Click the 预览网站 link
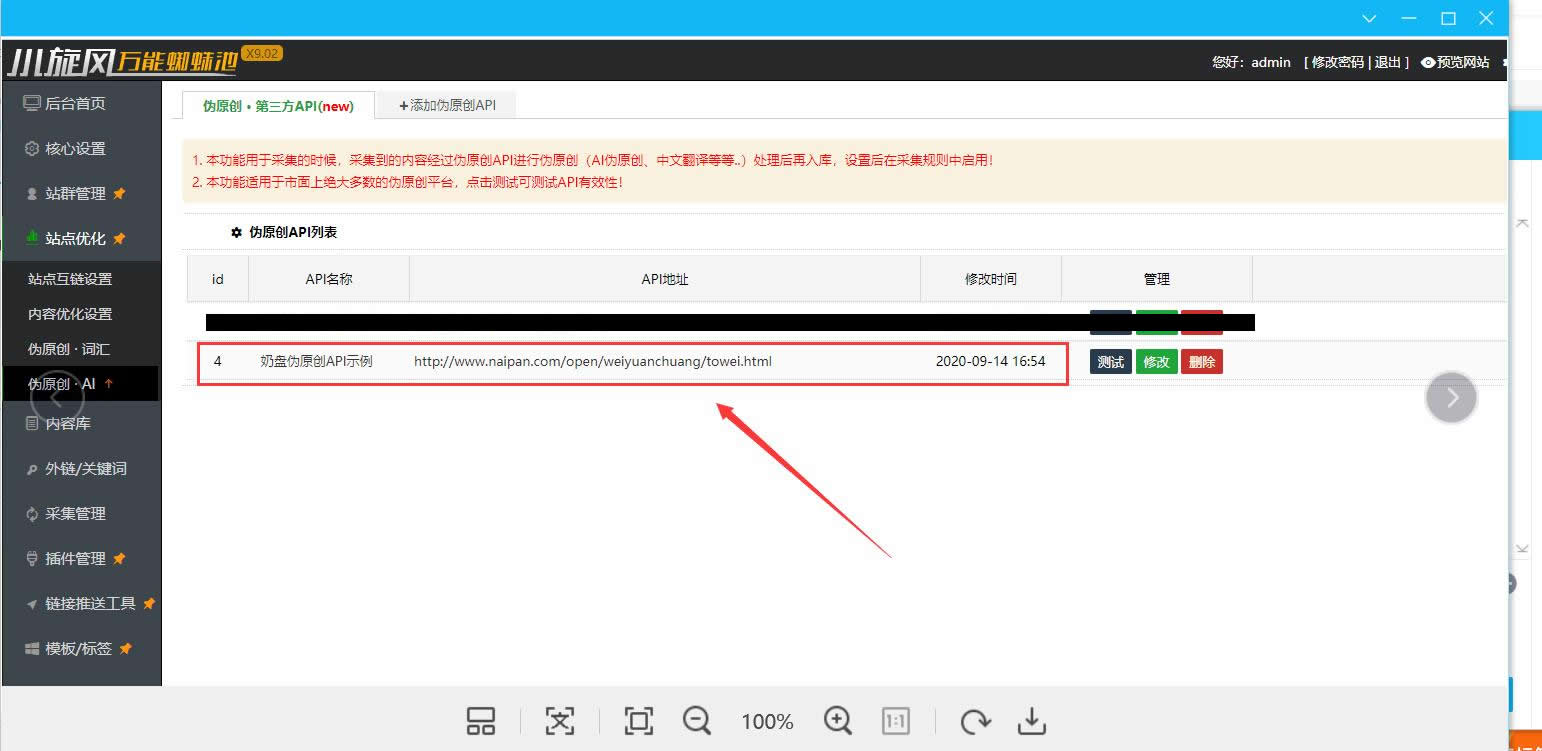The image size is (1542, 751). [1456, 62]
